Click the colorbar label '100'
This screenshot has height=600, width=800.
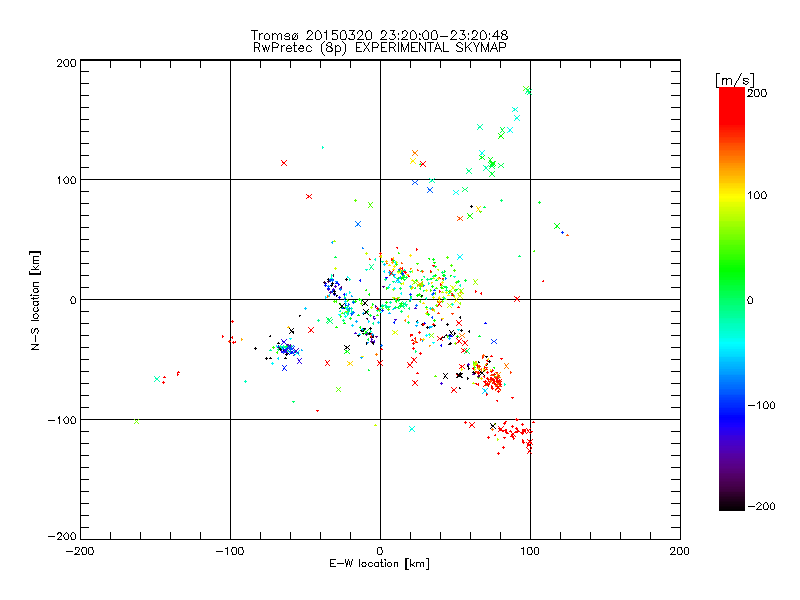[756, 195]
